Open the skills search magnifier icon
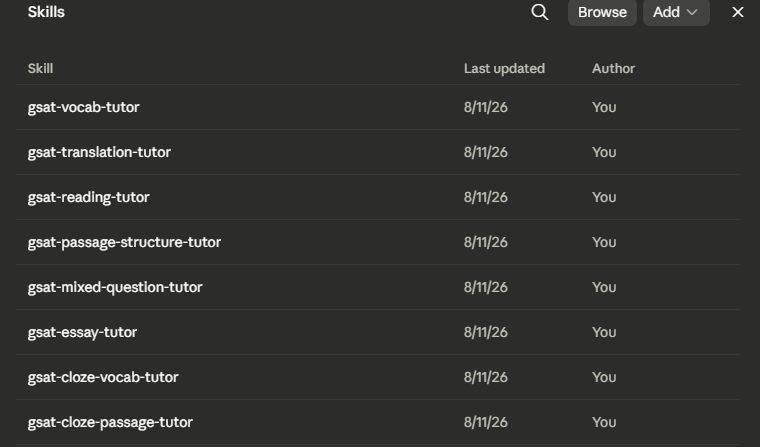 pyautogui.click(x=539, y=12)
